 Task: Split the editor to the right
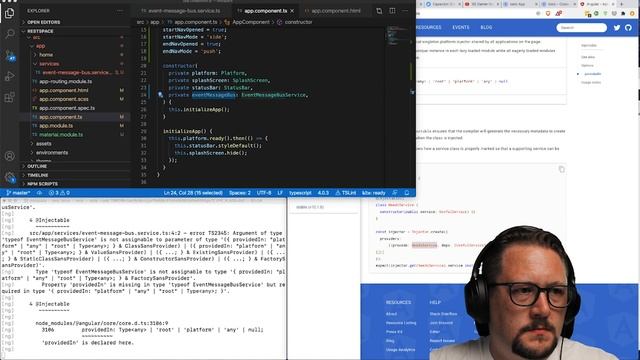pyautogui.click(x=392, y=11)
